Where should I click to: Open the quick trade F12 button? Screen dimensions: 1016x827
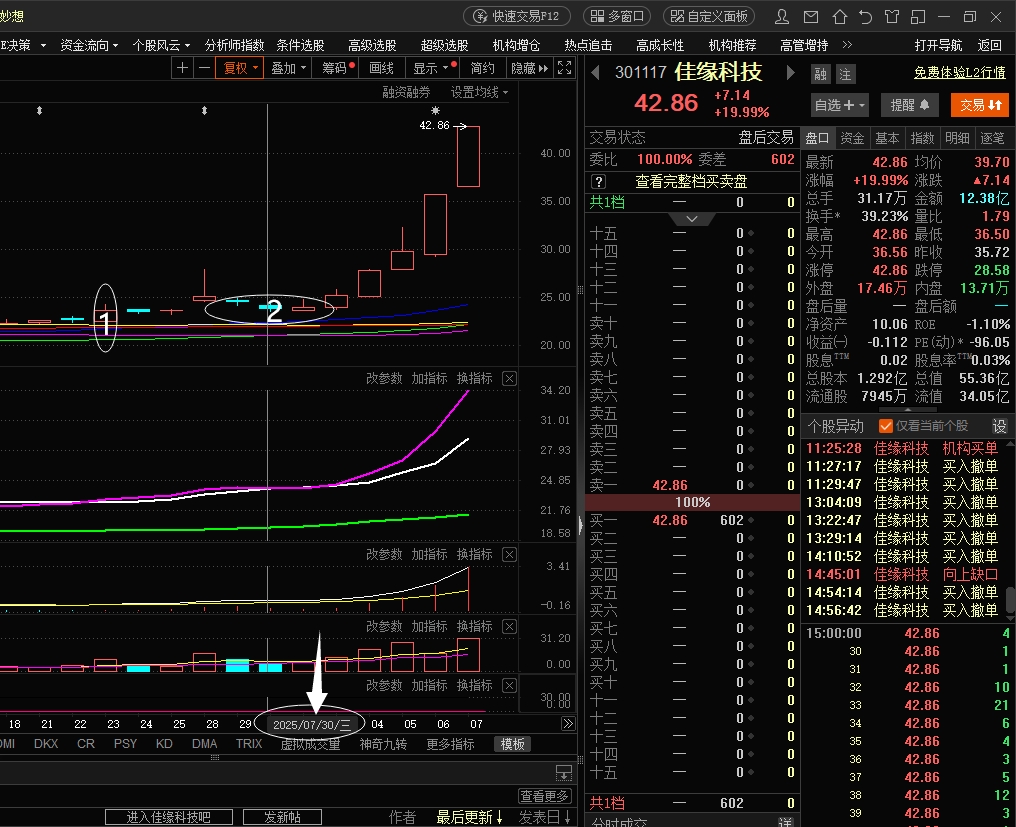516,16
